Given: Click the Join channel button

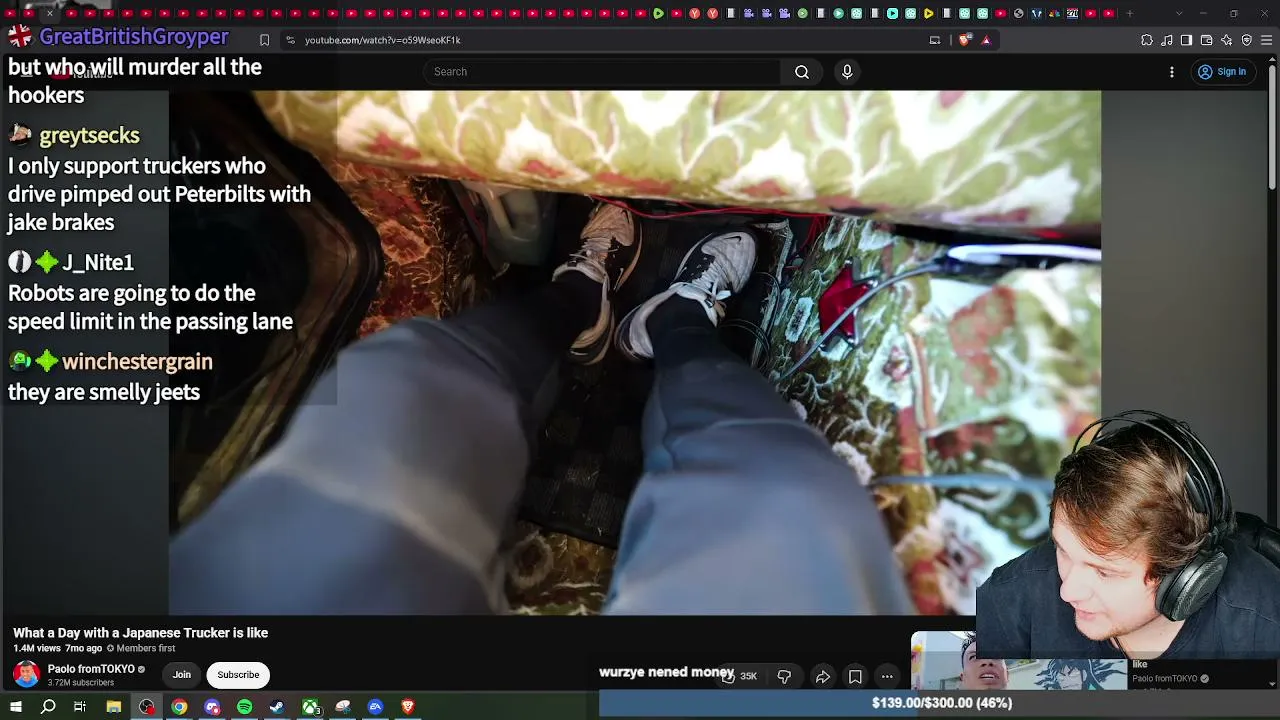Looking at the screenshot, I should (x=182, y=675).
